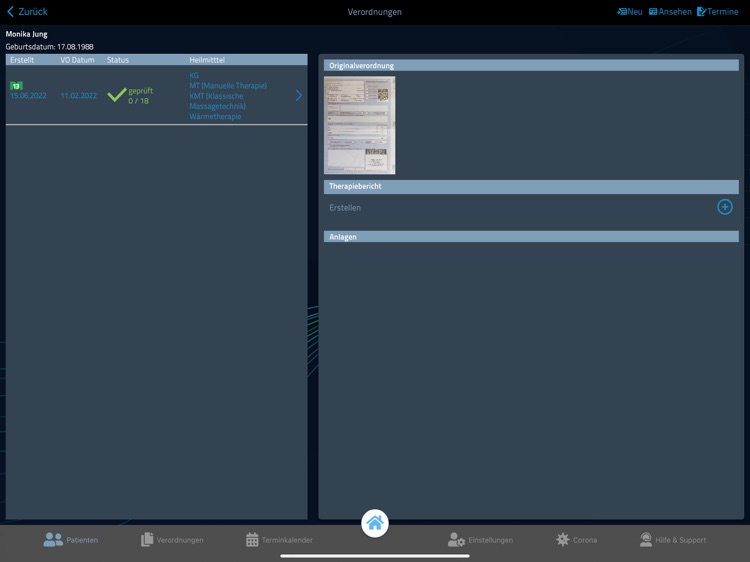Add a therapy report with plus icon
Screen dimensions: 750x562
pos(725,207)
